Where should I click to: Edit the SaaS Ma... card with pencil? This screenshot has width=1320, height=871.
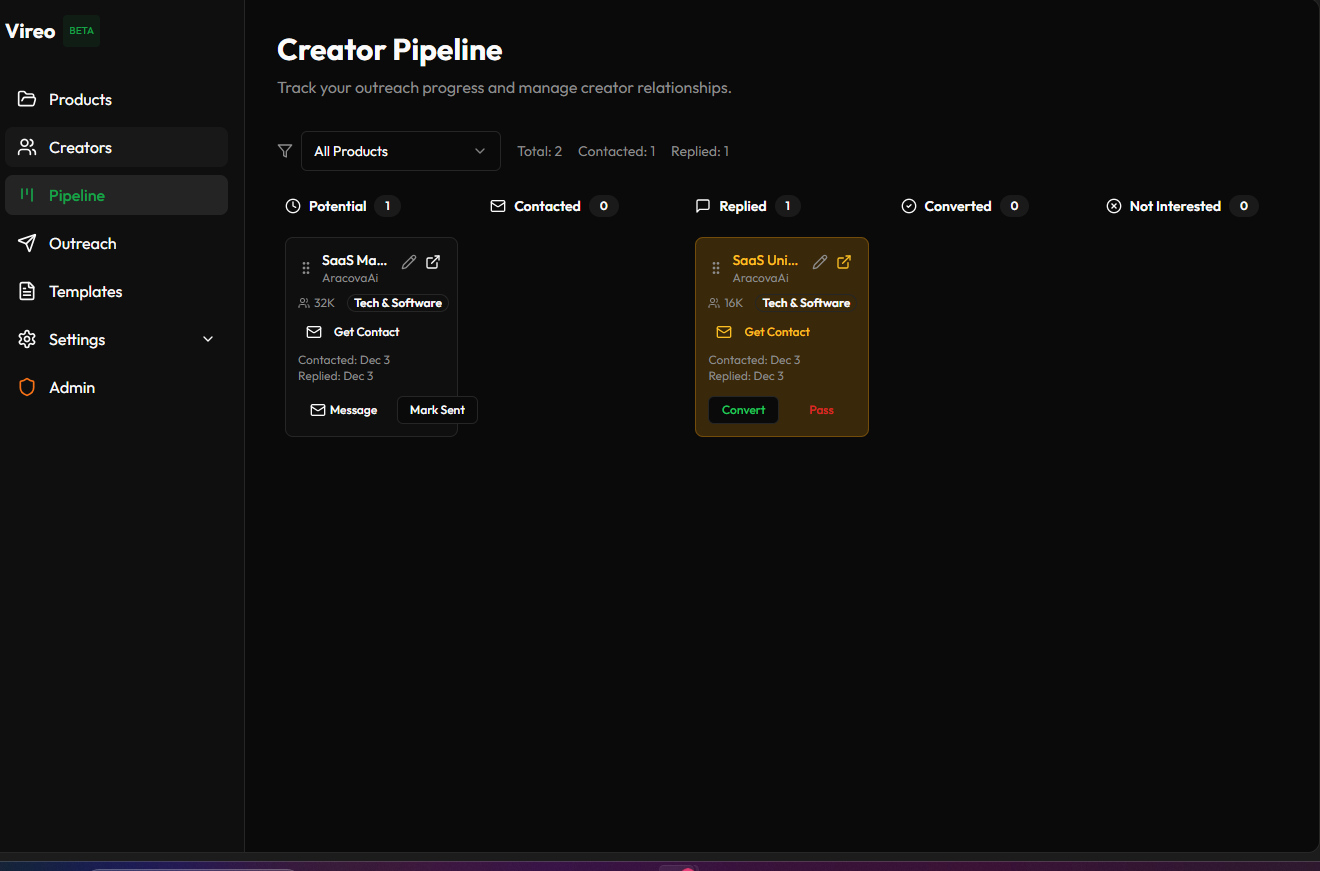point(409,262)
